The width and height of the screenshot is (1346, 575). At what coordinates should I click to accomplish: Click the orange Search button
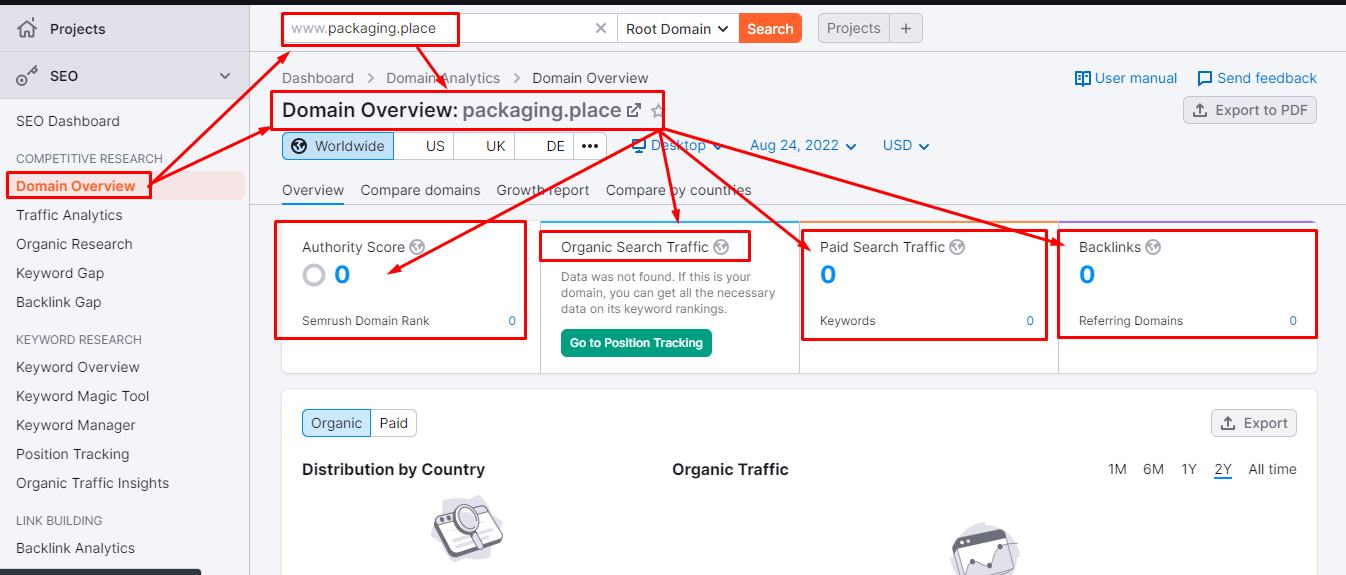[770, 28]
